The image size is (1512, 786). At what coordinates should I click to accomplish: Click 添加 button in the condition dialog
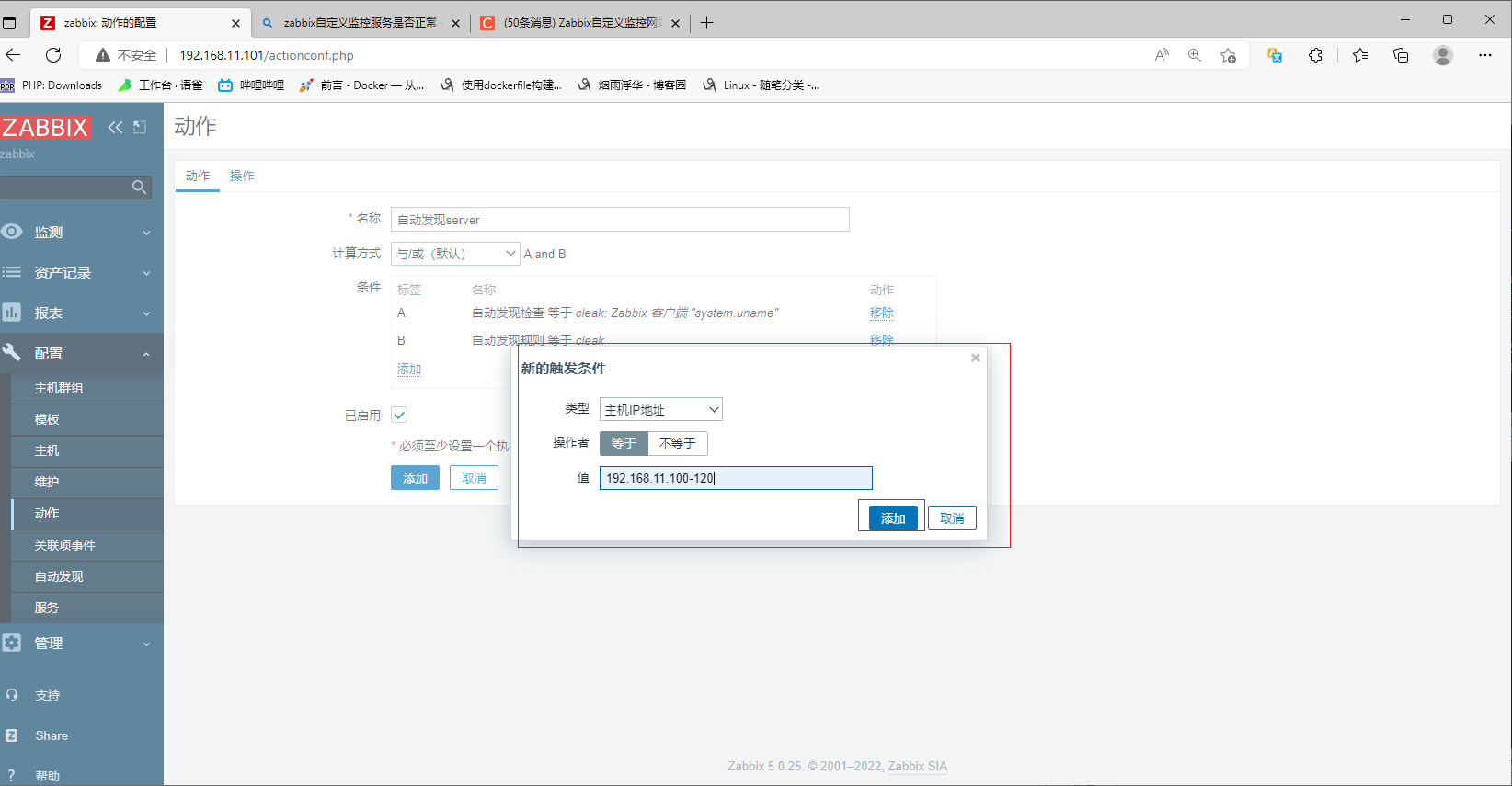tap(893, 518)
